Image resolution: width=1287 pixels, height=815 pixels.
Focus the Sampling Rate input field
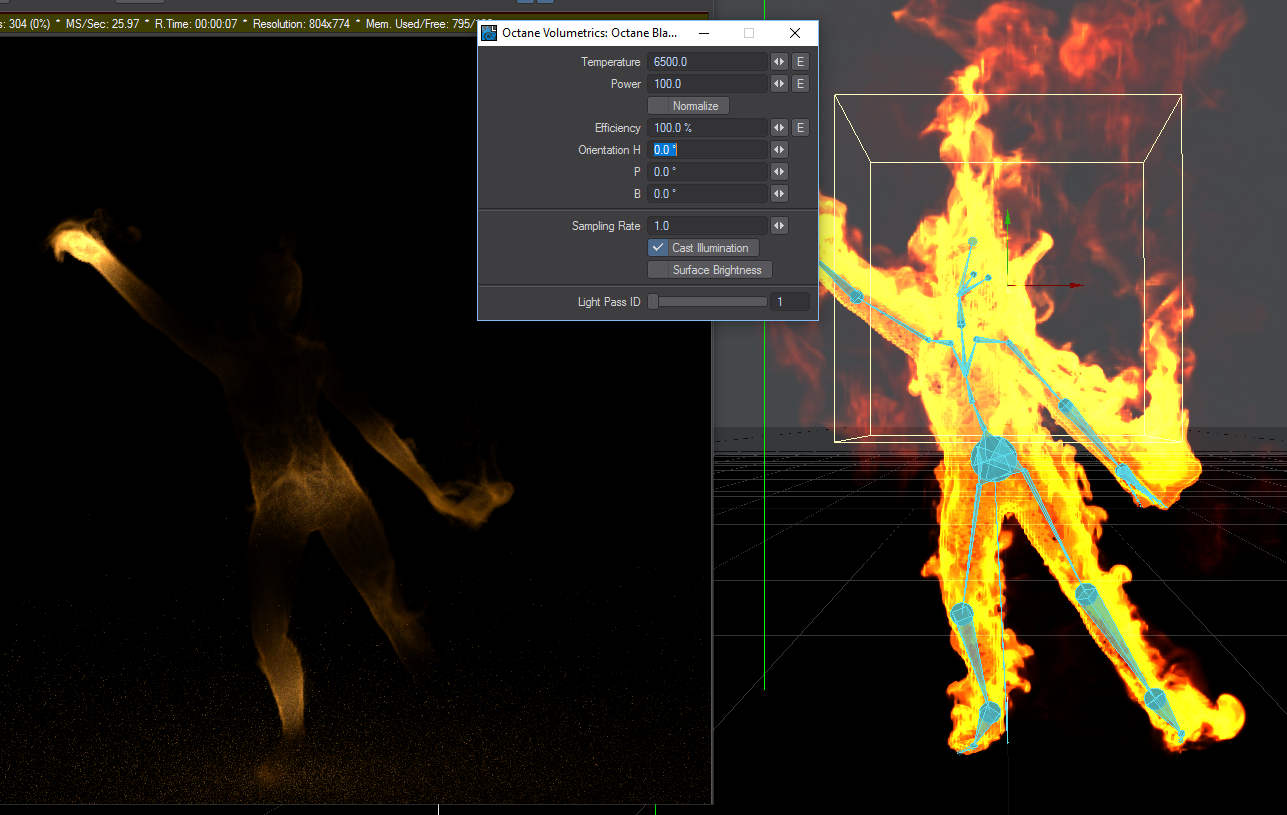tap(707, 226)
